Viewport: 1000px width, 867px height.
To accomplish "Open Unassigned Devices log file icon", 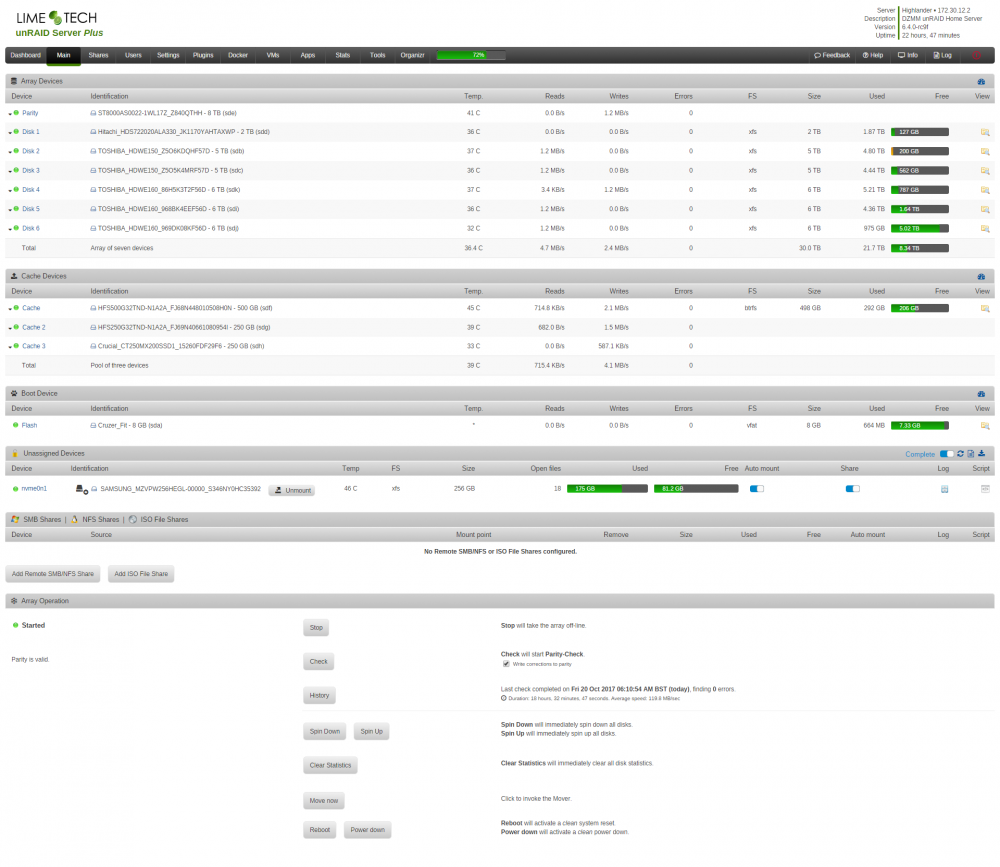I will pyautogui.click(x=971, y=454).
